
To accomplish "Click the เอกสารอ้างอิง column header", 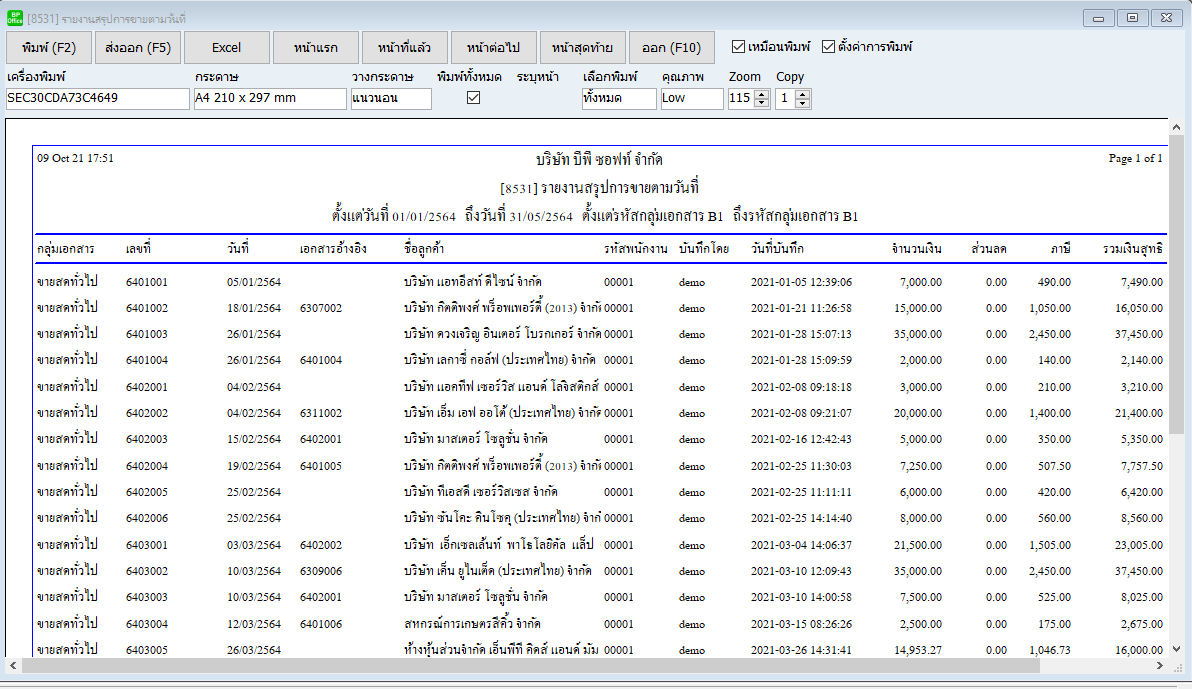I will pyautogui.click(x=333, y=249).
